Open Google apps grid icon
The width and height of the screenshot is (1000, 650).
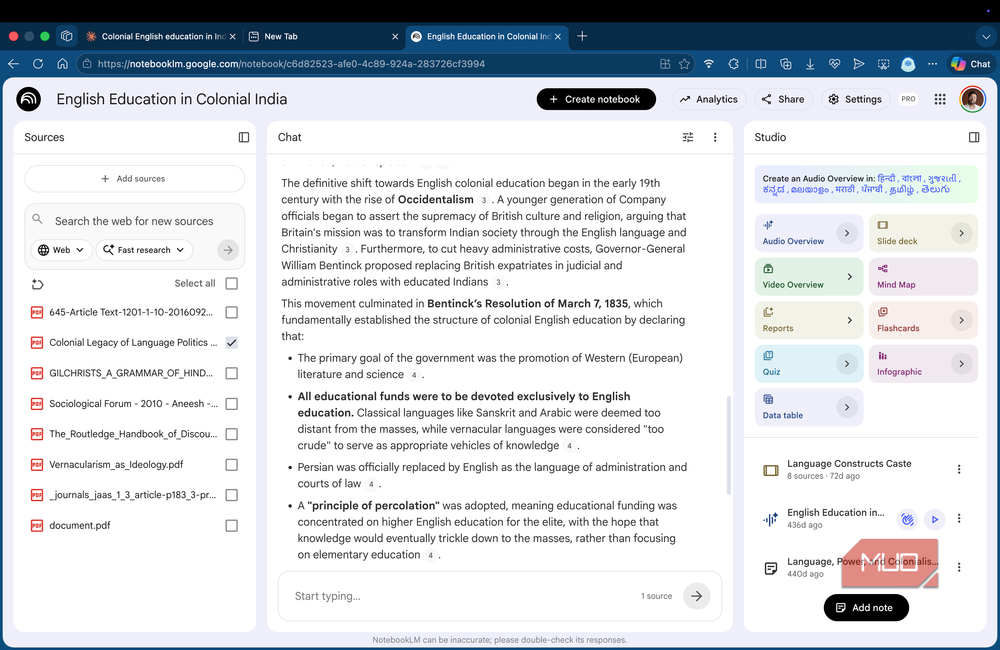pyautogui.click(x=940, y=100)
